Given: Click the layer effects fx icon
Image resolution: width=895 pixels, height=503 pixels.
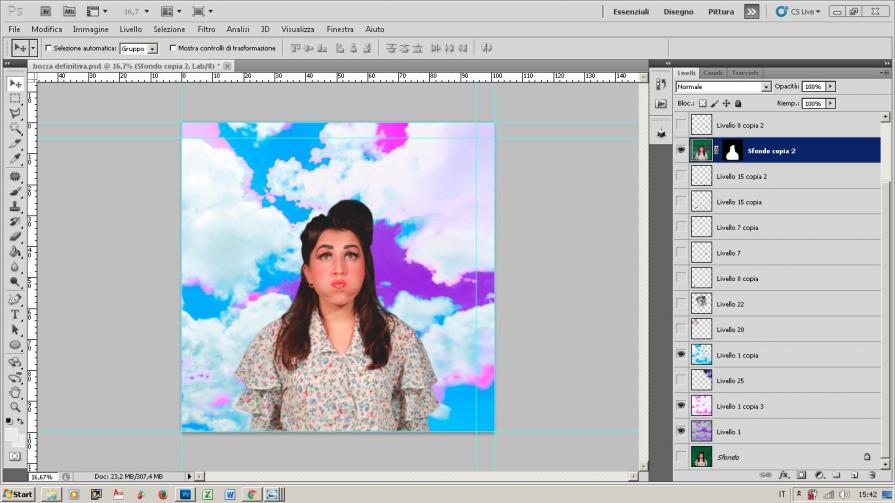Looking at the screenshot, I should point(785,475).
